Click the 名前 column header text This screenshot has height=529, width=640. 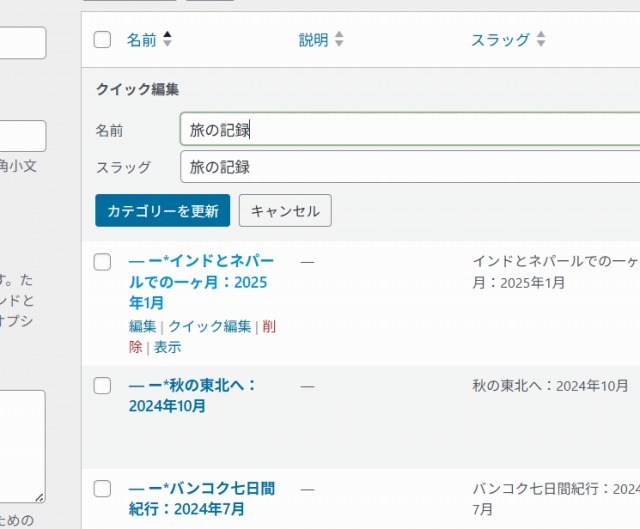pyautogui.click(x=141, y=40)
